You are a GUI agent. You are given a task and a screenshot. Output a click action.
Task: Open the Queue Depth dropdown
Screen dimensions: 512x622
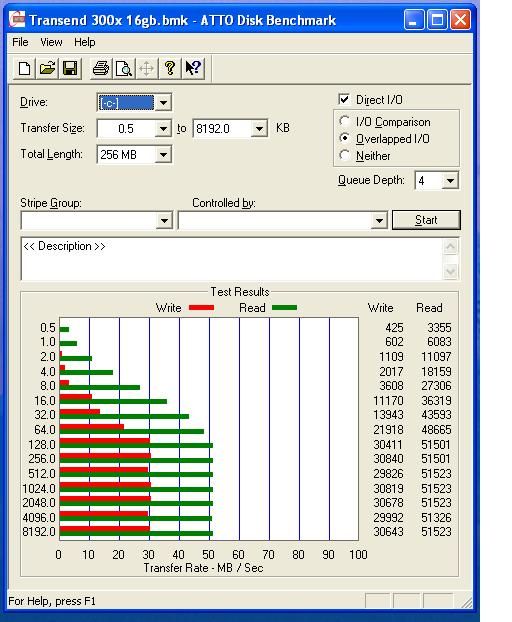click(x=450, y=181)
